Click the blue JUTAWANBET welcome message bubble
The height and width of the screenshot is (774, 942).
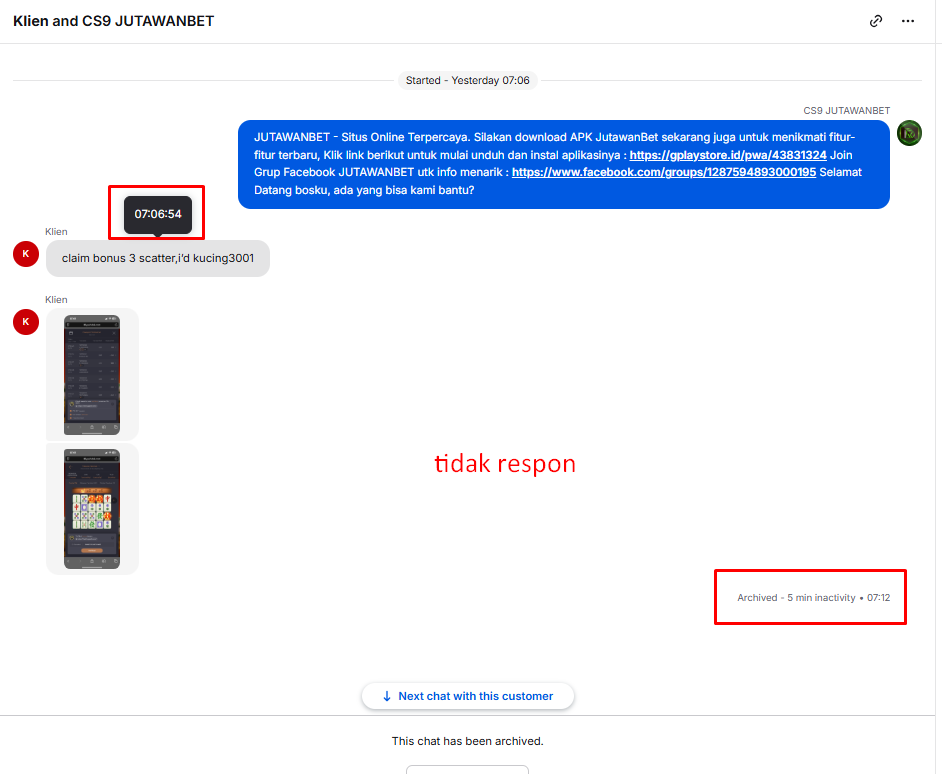click(564, 164)
